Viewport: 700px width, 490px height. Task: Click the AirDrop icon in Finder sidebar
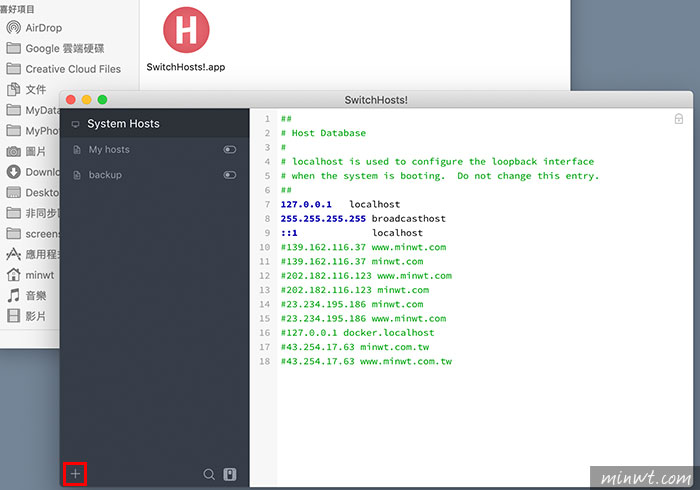[13, 28]
